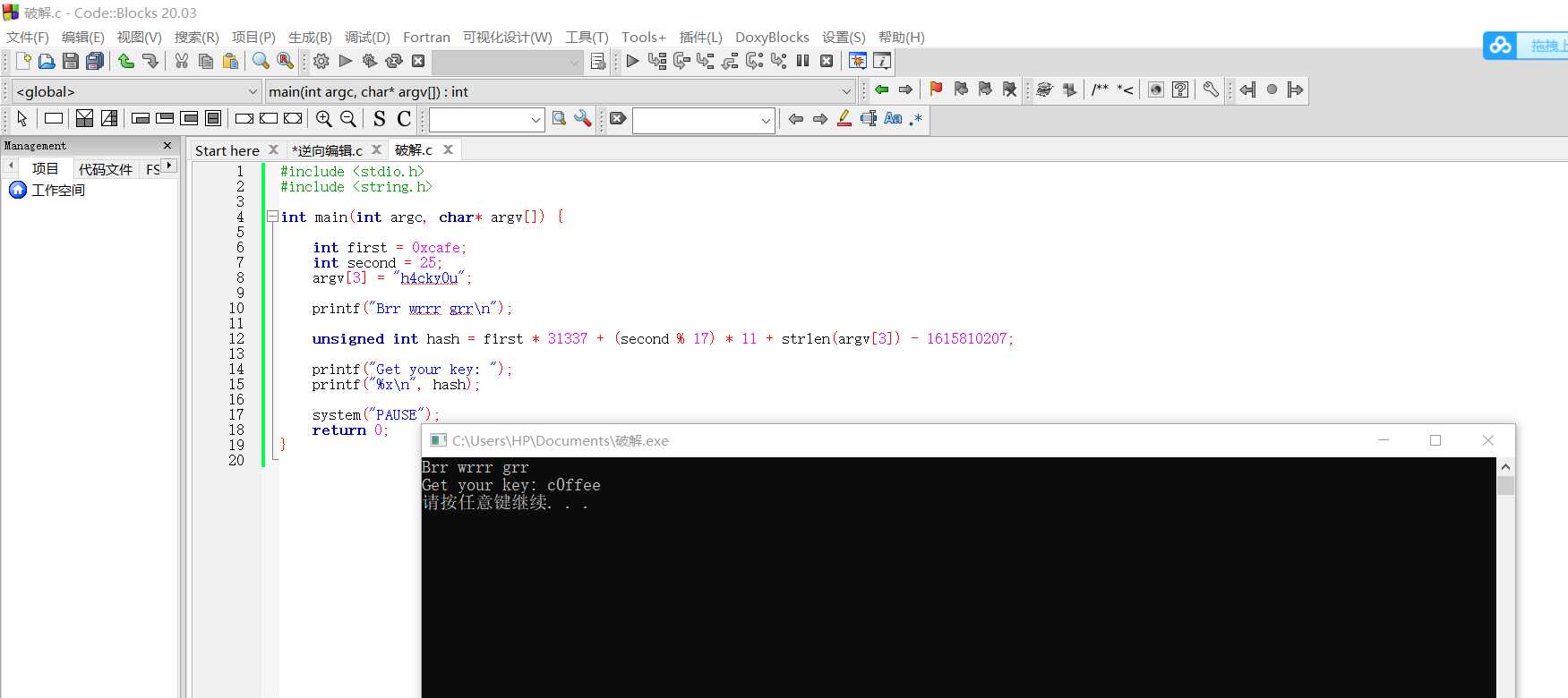Go to previous bookmark flag icon

pyautogui.click(x=961, y=89)
